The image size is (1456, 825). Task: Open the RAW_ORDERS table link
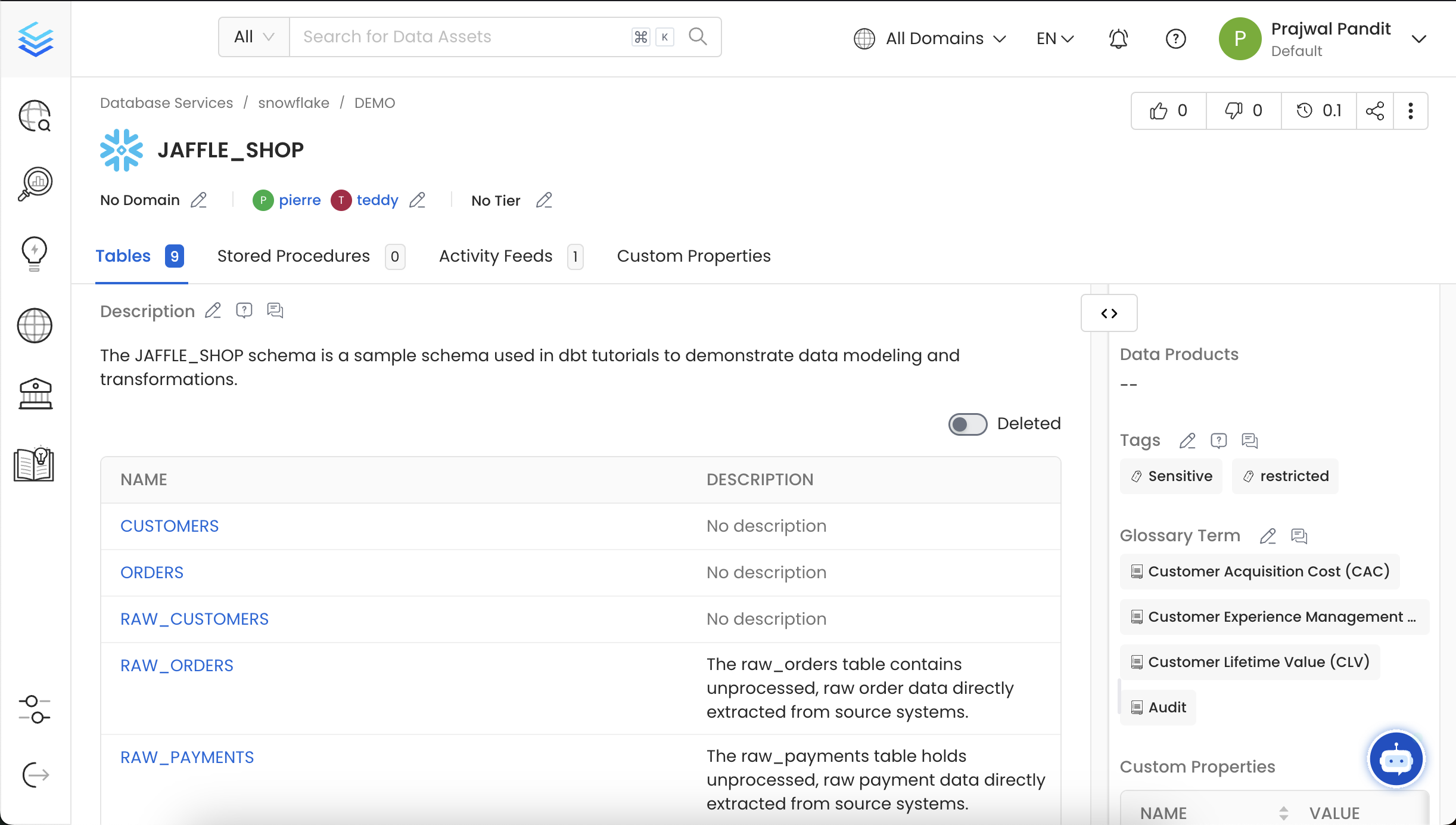click(x=176, y=665)
